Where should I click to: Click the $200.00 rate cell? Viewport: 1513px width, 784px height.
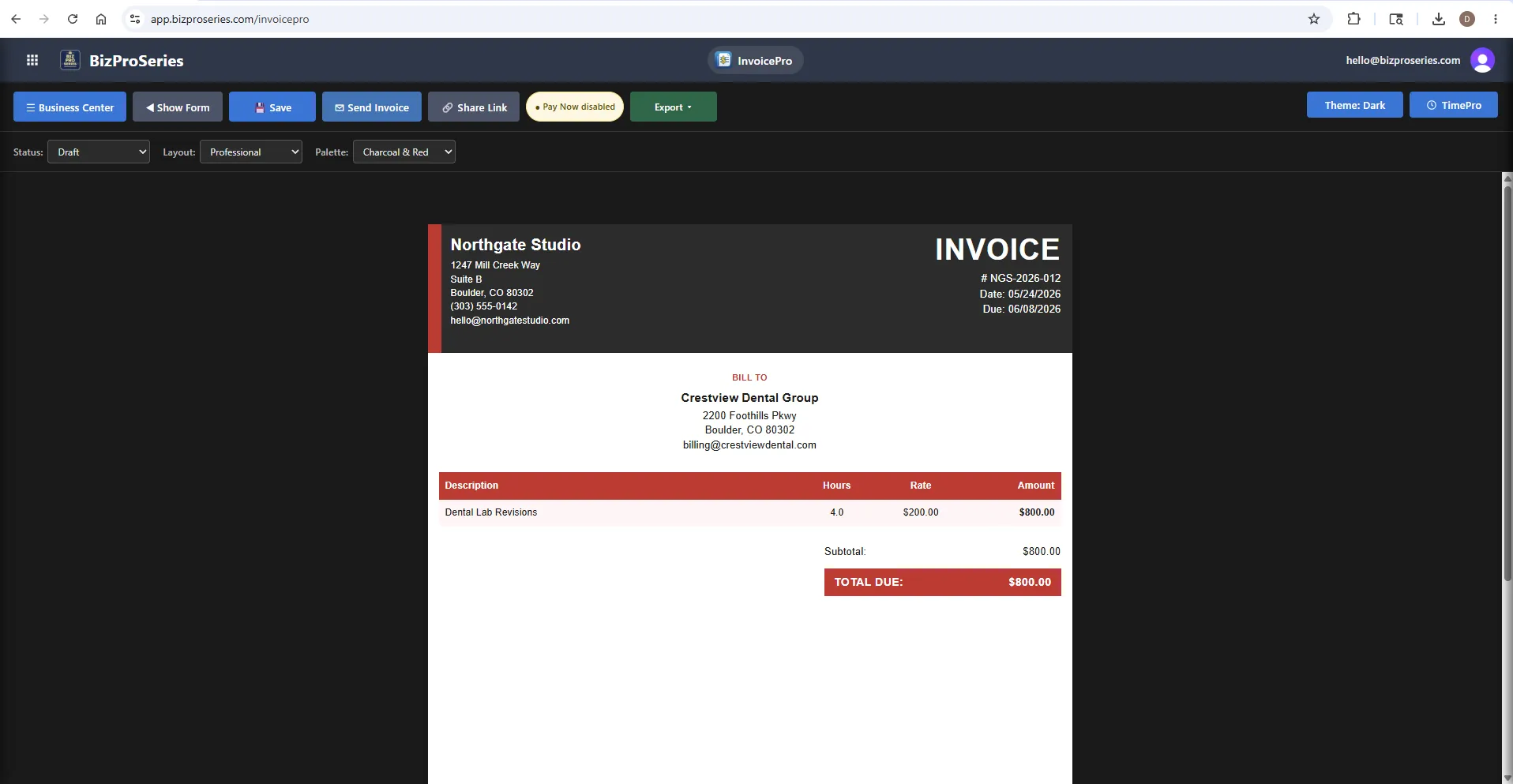click(x=921, y=512)
